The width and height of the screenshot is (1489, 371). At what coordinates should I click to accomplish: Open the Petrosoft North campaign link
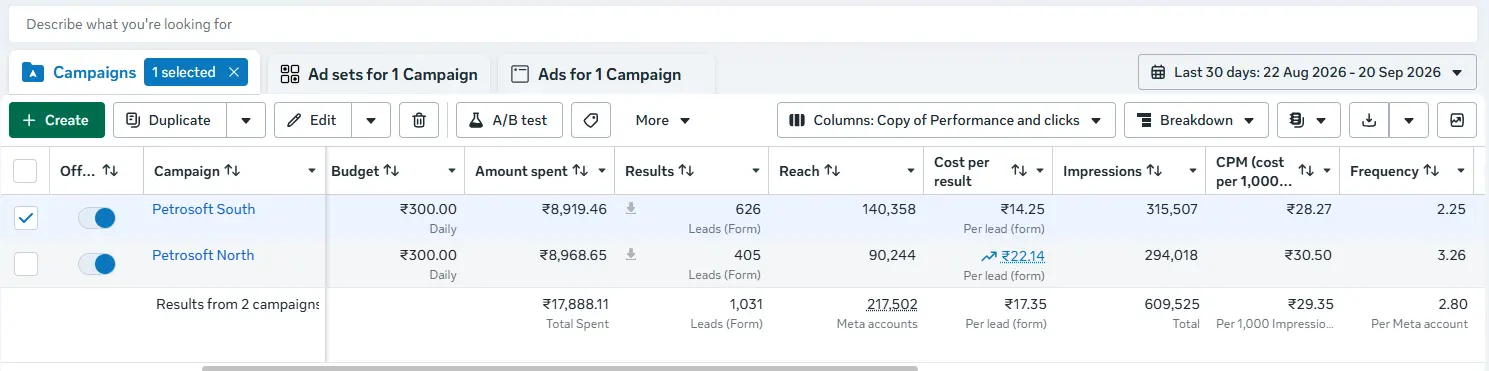pos(203,255)
